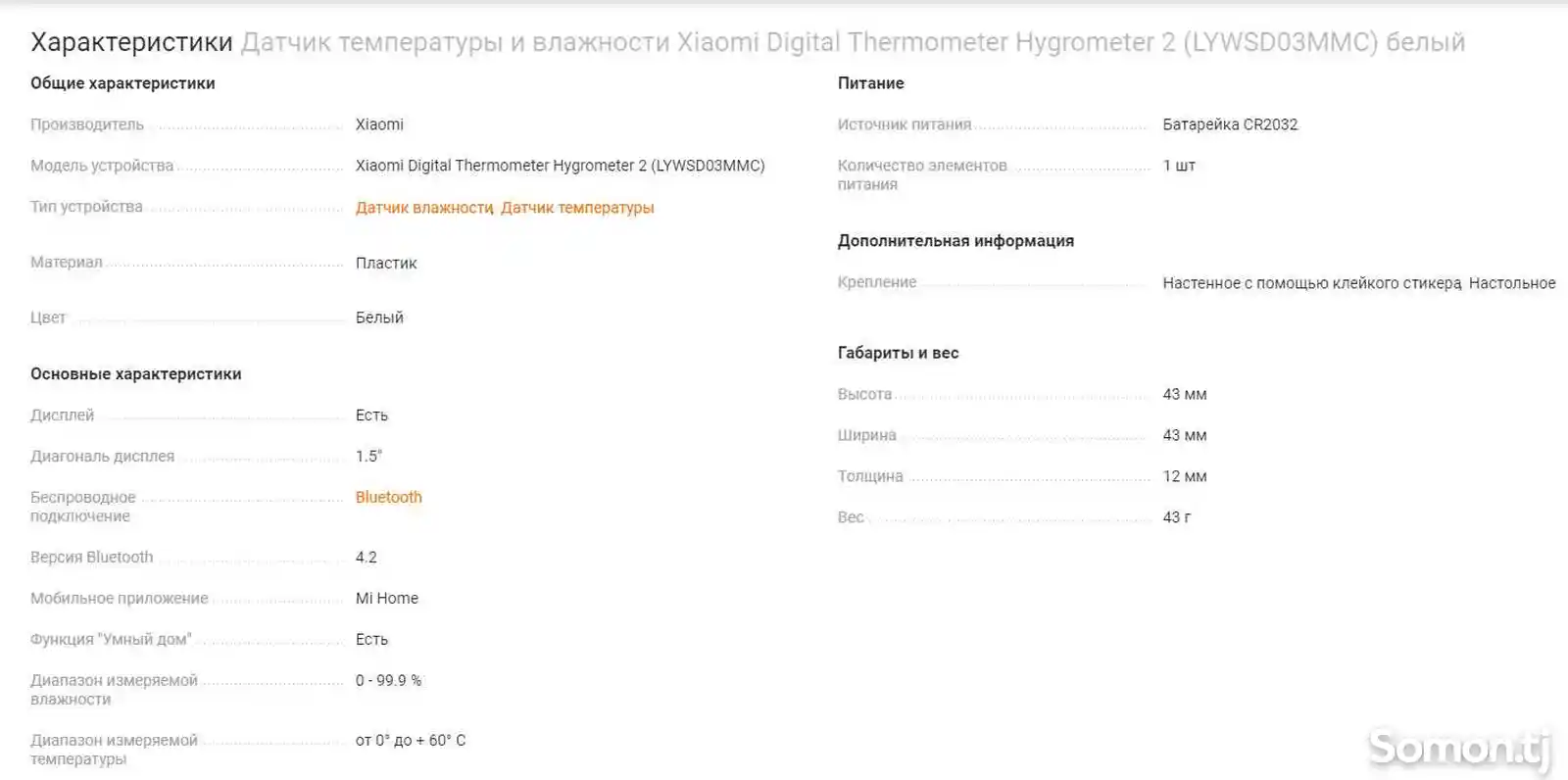Image resolution: width=1568 pixels, height=780 pixels.
Task: Click the 'Диагональ дисплея' label
Action: [103, 457]
